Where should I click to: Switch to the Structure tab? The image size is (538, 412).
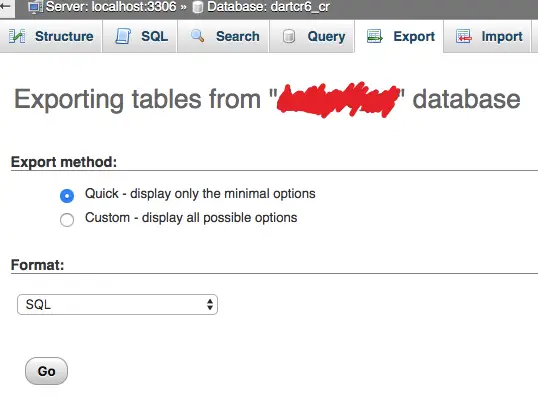coord(51,36)
